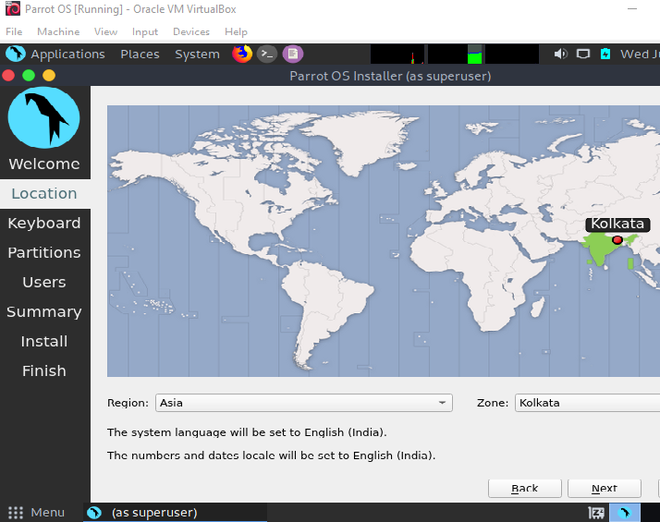Screen dimensions: 660x522
Task: Close the installer with the red button
Action: point(9,76)
